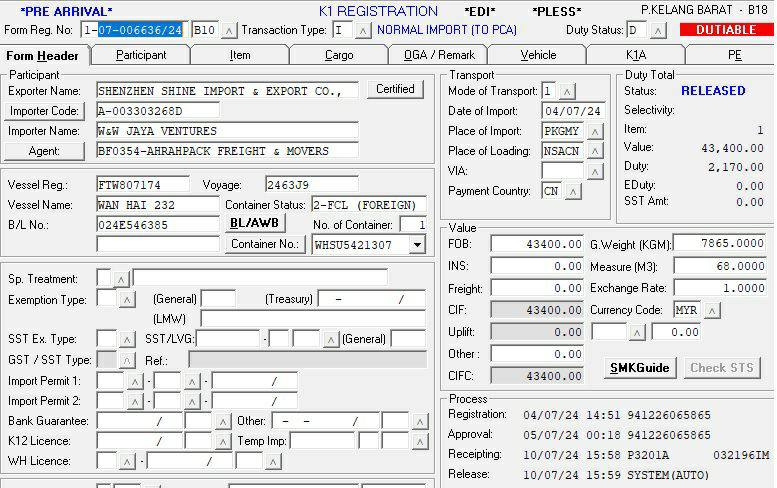The height and width of the screenshot is (488, 777).
Task: Switch to OGA / Remark tab
Action: (439, 55)
